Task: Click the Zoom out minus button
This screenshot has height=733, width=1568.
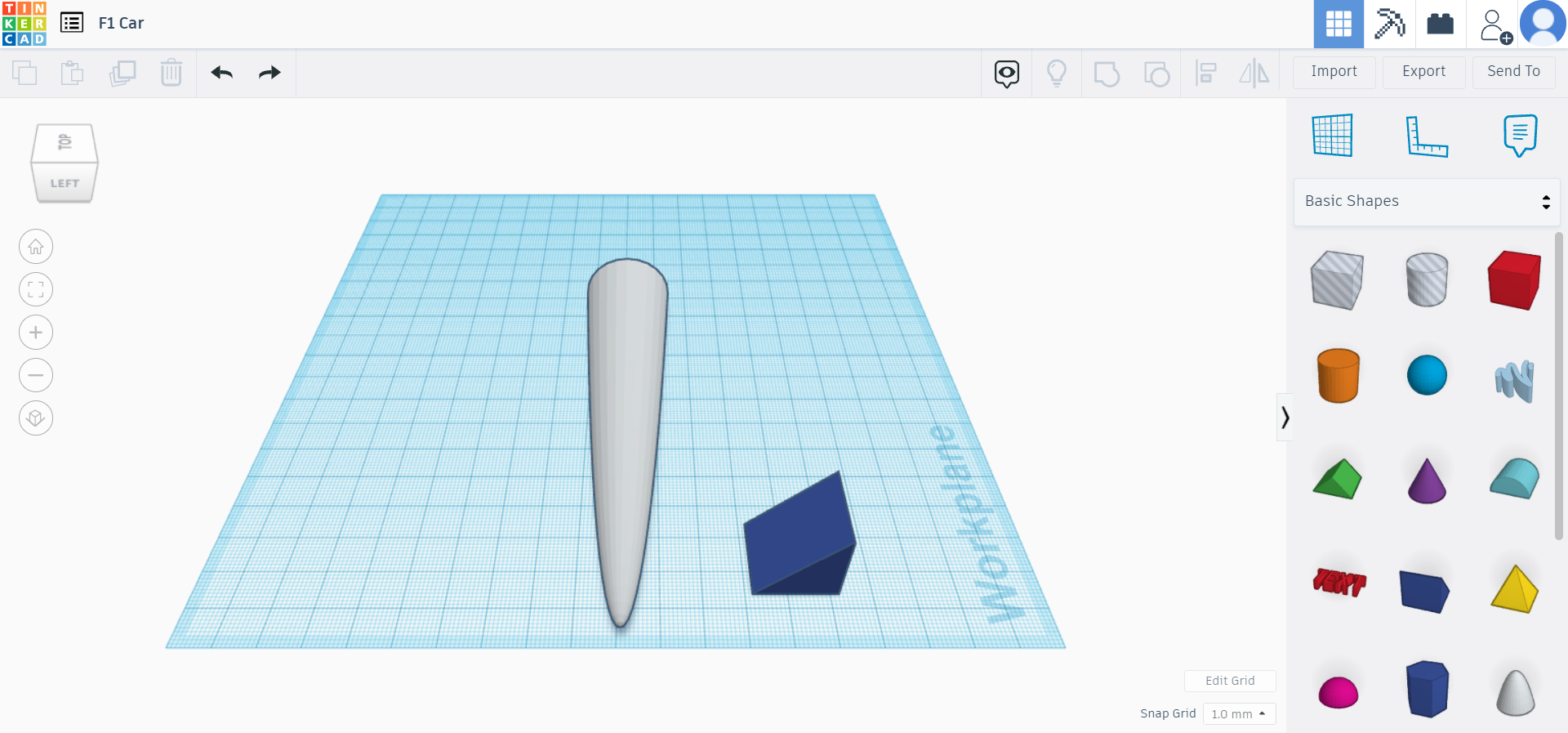Action: tap(36, 375)
